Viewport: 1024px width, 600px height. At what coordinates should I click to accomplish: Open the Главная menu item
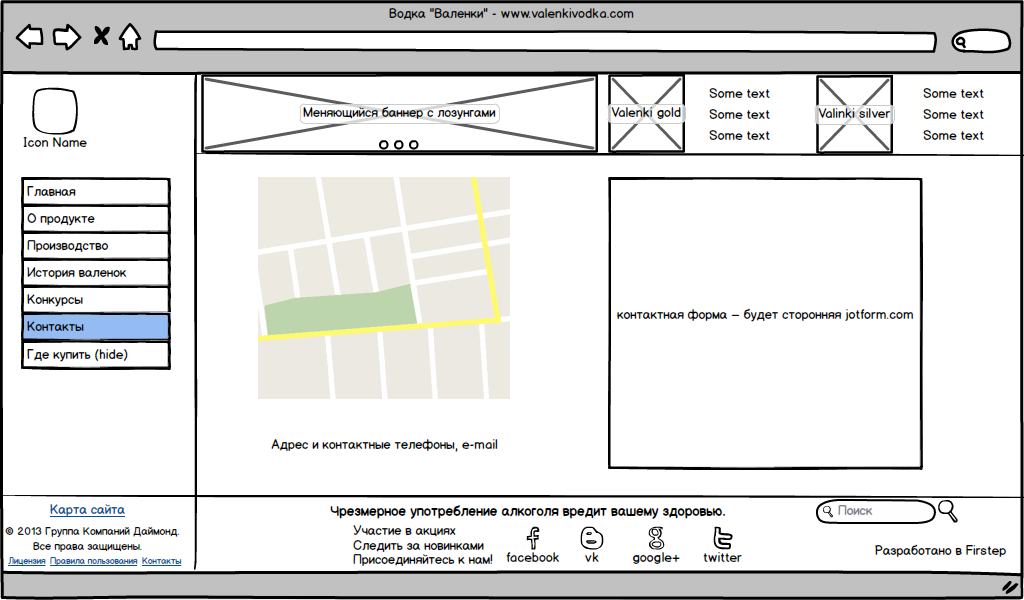96,192
